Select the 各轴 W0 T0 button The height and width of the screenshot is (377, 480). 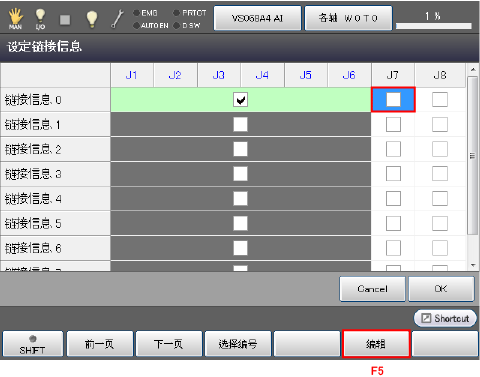[x=348, y=18]
